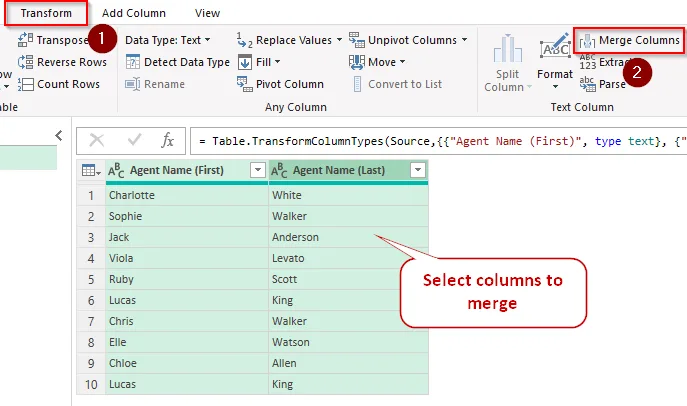Click inside the formula bar text
This screenshot has width=687, height=406.
point(438,141)
